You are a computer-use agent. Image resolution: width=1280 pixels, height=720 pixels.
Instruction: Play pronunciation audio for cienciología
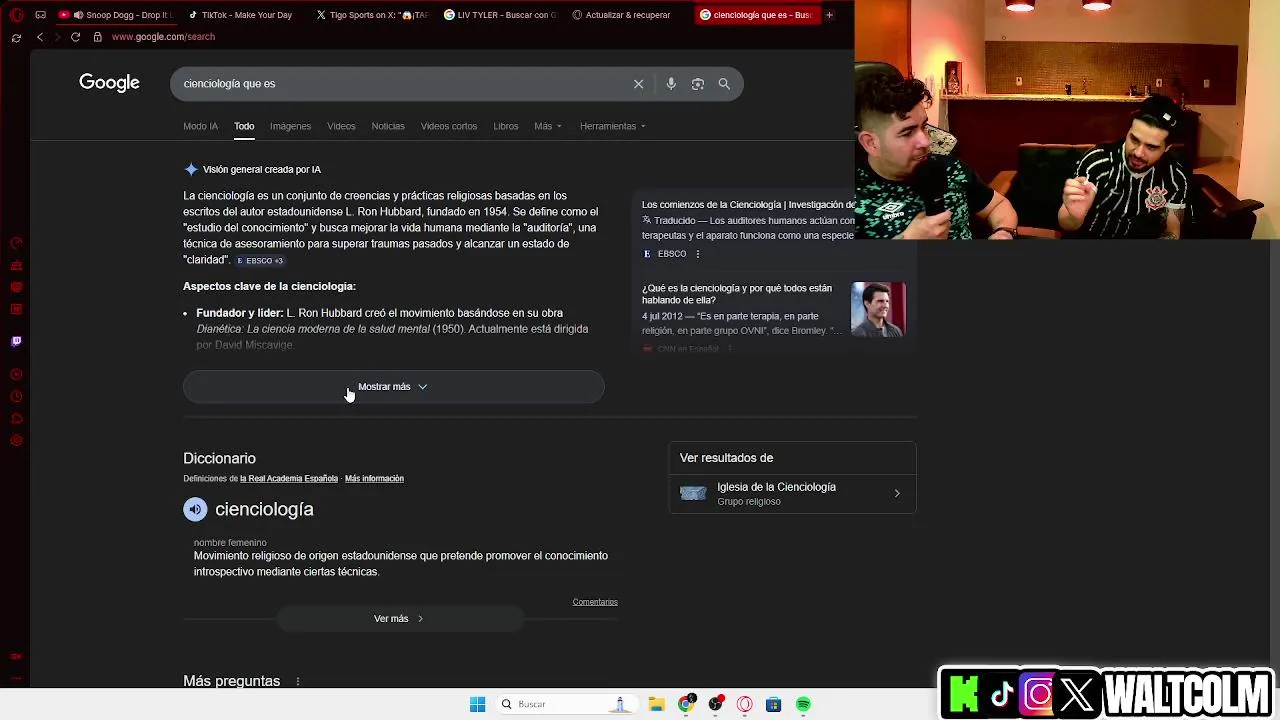[195, 509]
